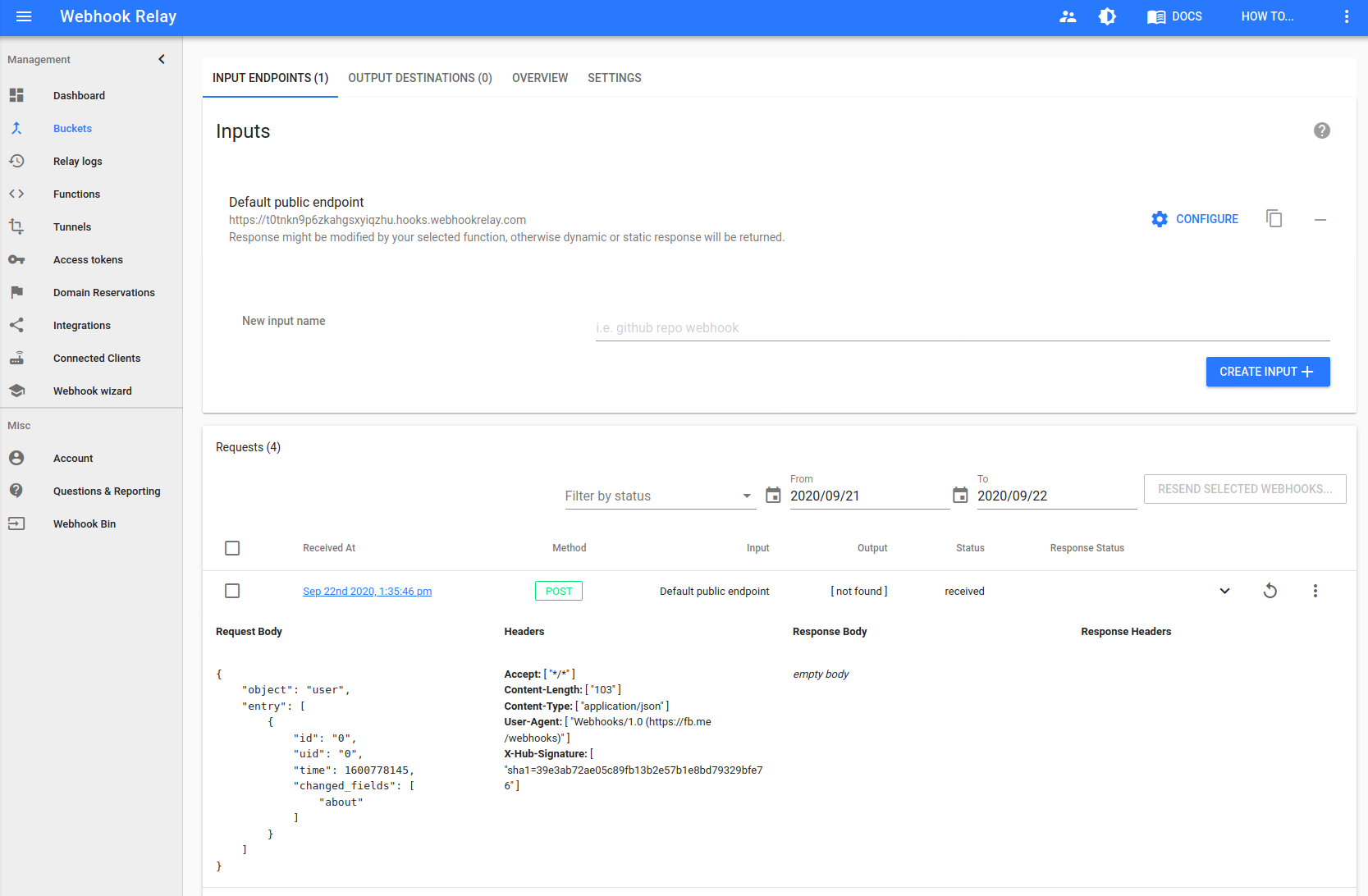Open the hamburger navigation menu
The width and height of the screenshot is (1368, 896).
[24, 16]
